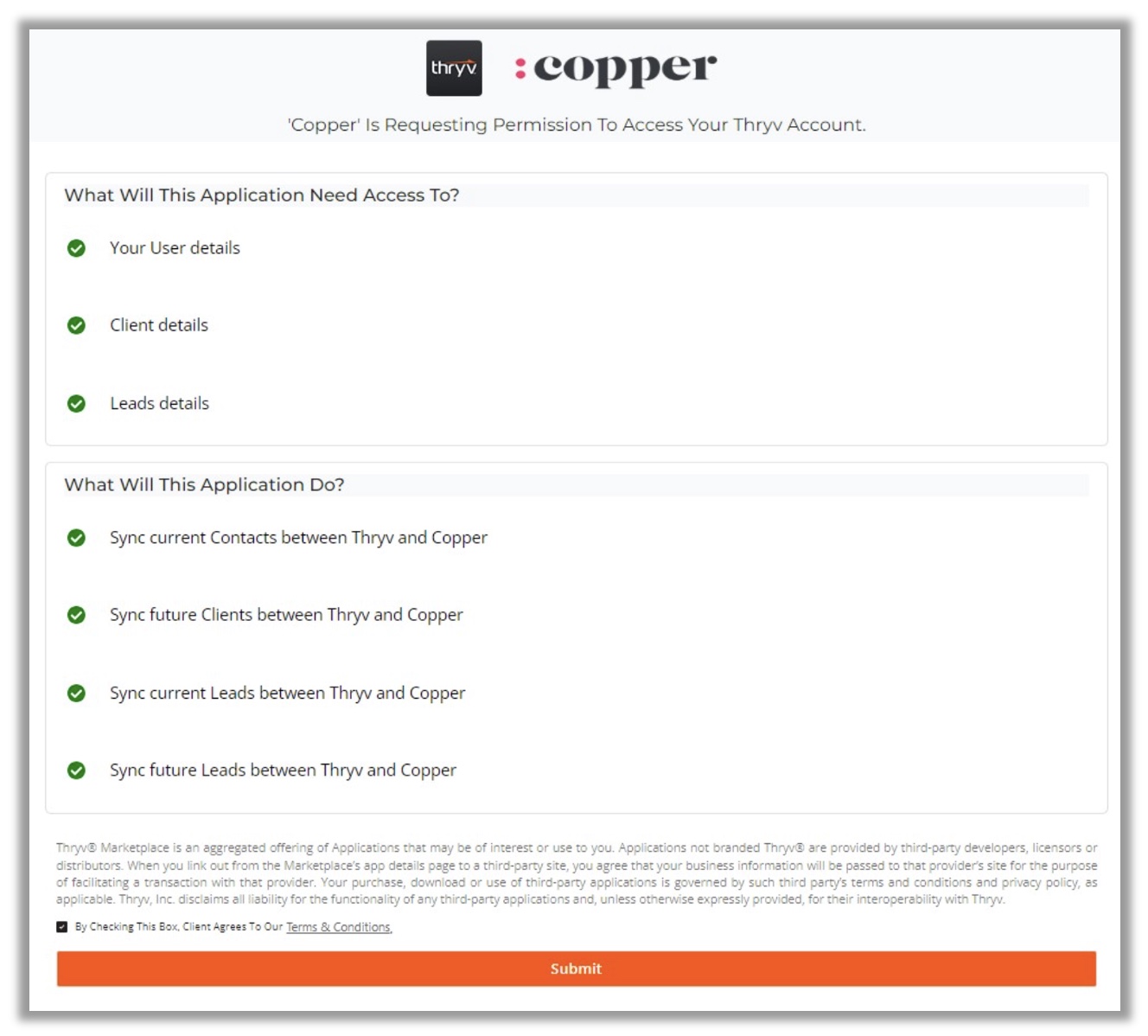
Task: Click the green check beside Your User details
Action: click(x=76, y=248)
